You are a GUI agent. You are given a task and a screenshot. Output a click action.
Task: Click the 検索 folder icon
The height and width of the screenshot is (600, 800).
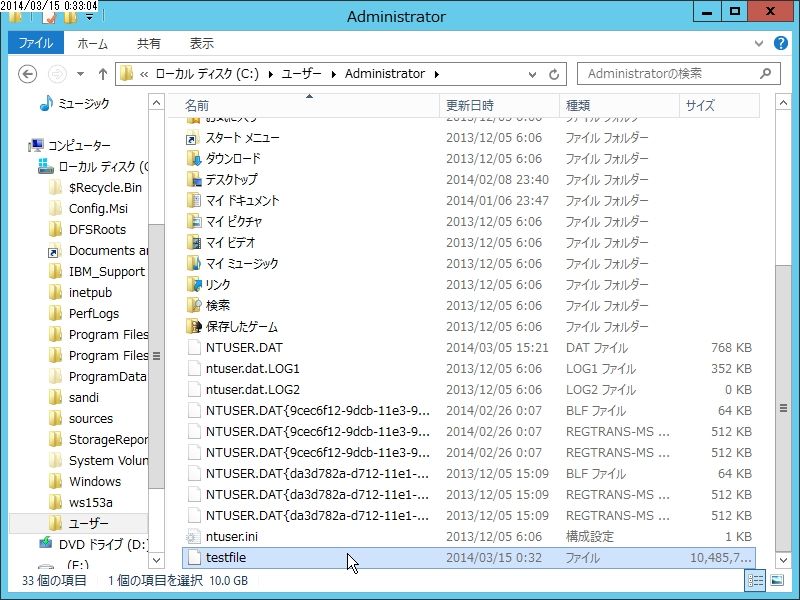(x=193, y=305)
